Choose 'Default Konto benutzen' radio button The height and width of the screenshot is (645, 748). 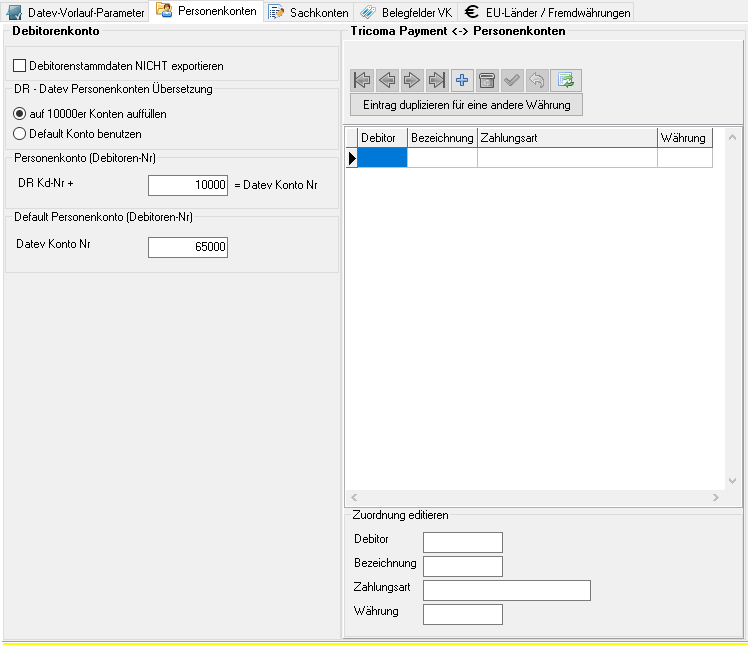click(20, 133)
